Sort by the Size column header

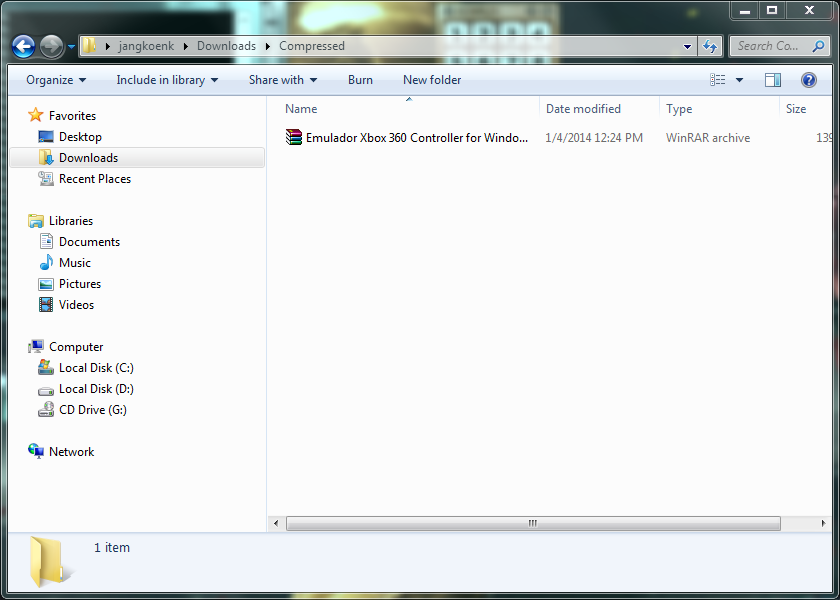(796, 109)
